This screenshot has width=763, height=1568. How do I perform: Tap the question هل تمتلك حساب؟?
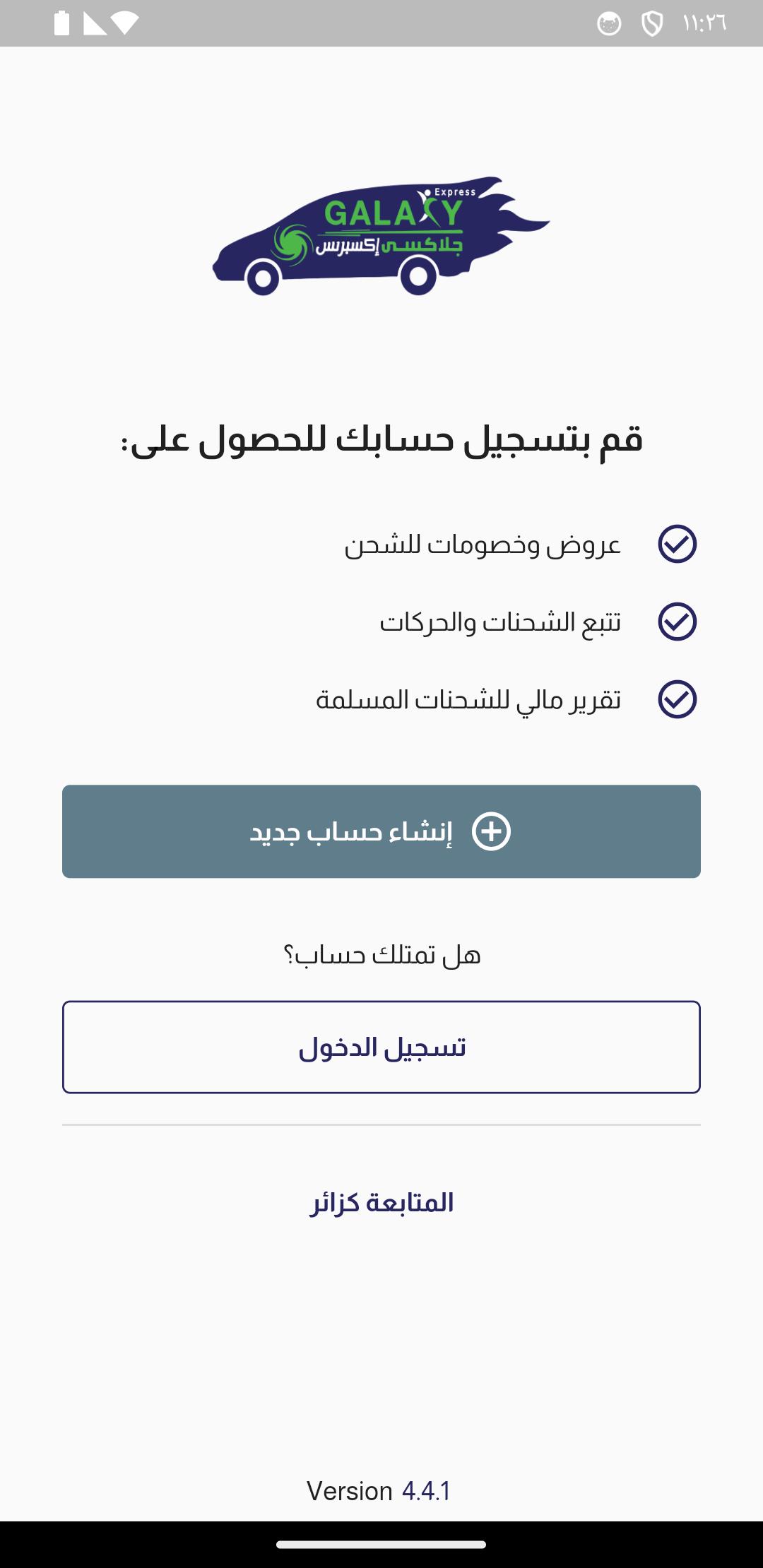coord(381,955)
